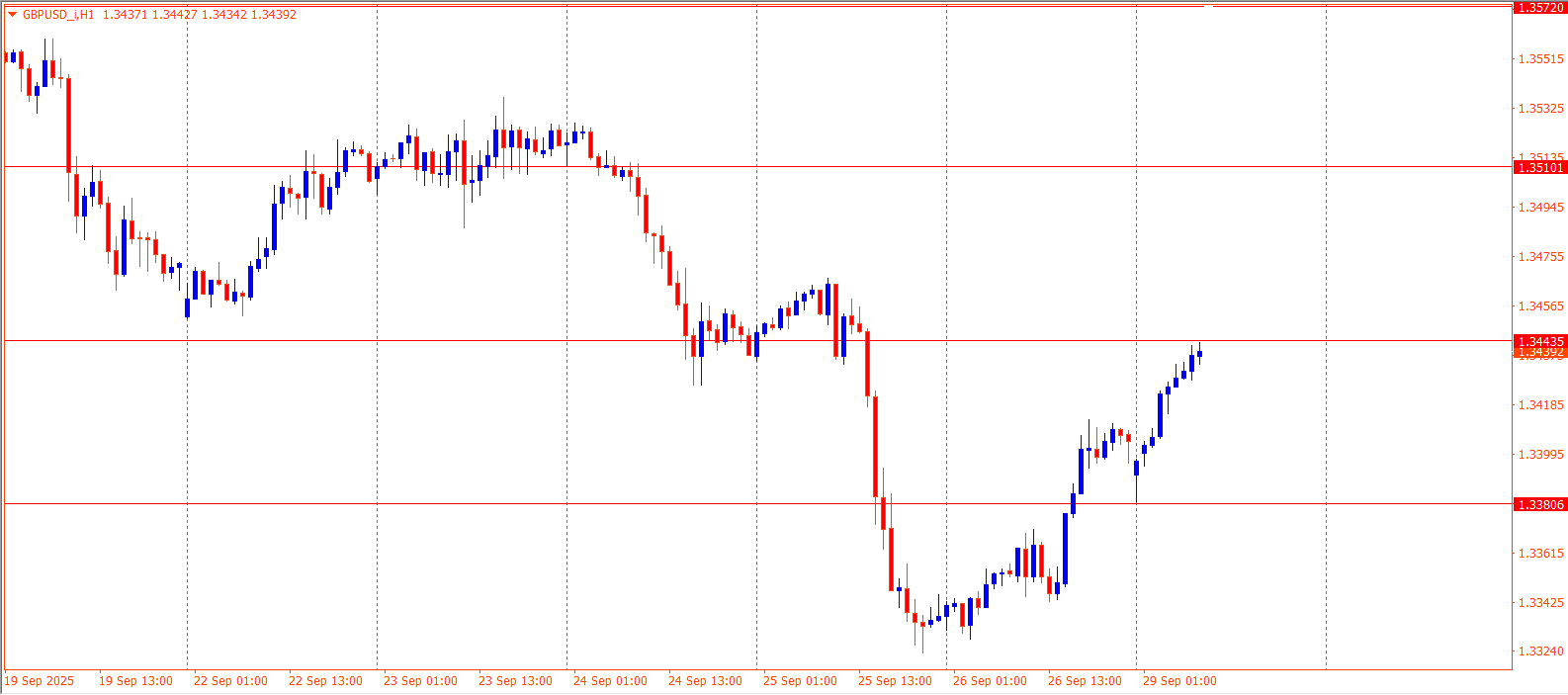Image resolution: width=1568 pixels, height=695 pixels.
Task: Click the 1.33240 price scale label
Action: point(1540,652)
